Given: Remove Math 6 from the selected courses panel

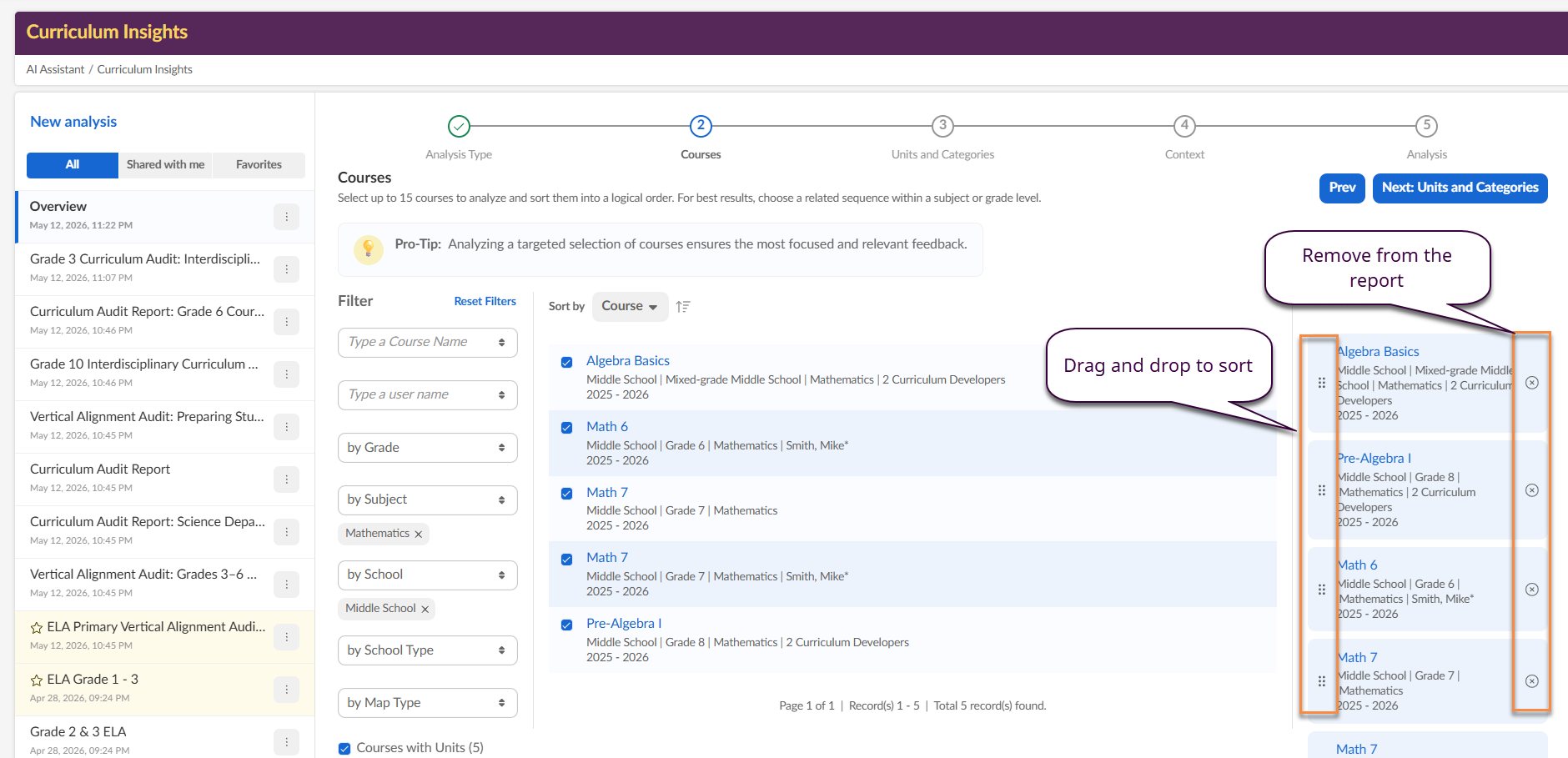Looking at the screenshot, I should [1532, 590].
